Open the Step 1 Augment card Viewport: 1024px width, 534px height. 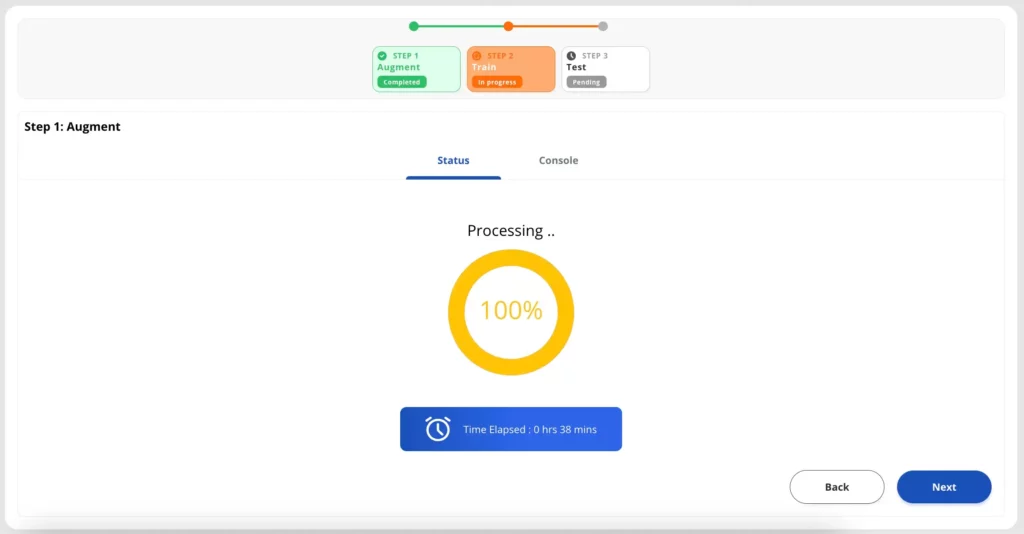416,69
